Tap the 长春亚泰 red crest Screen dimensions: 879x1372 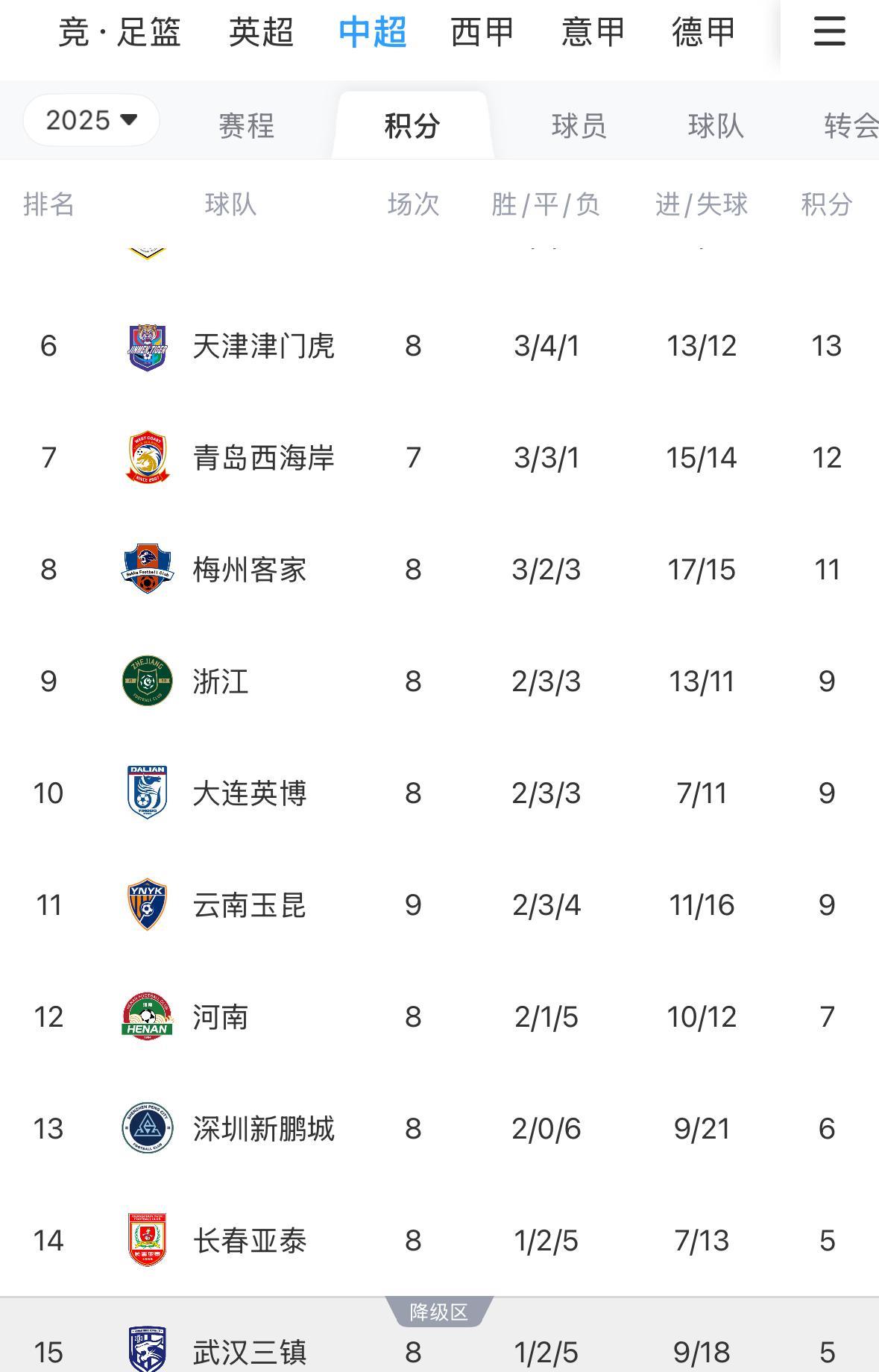coord(148,1240)
